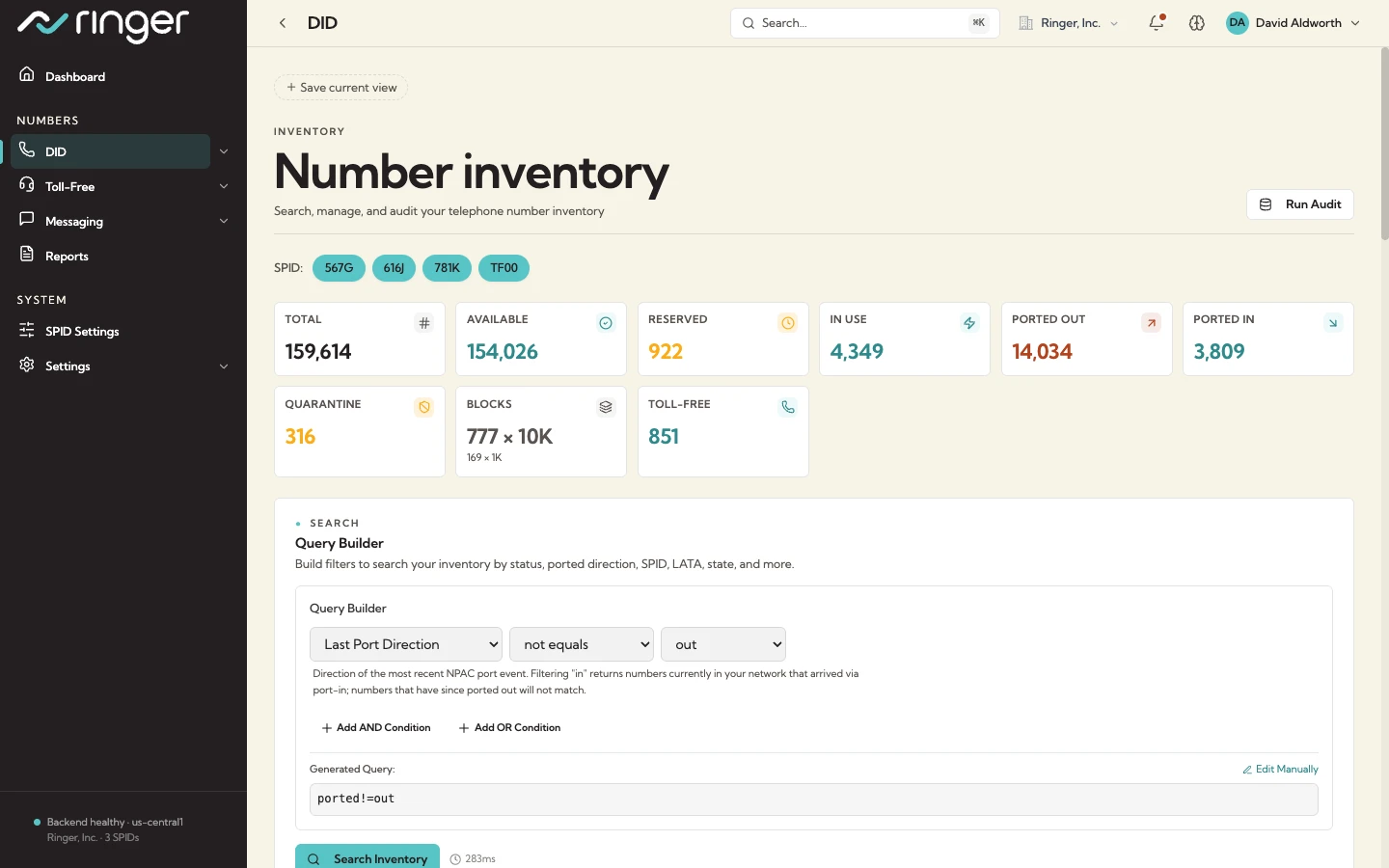This screenshot has height=868, width=1389.
Task: Click the Ported In value 3,809
Action: click(x=1219, y=352)
